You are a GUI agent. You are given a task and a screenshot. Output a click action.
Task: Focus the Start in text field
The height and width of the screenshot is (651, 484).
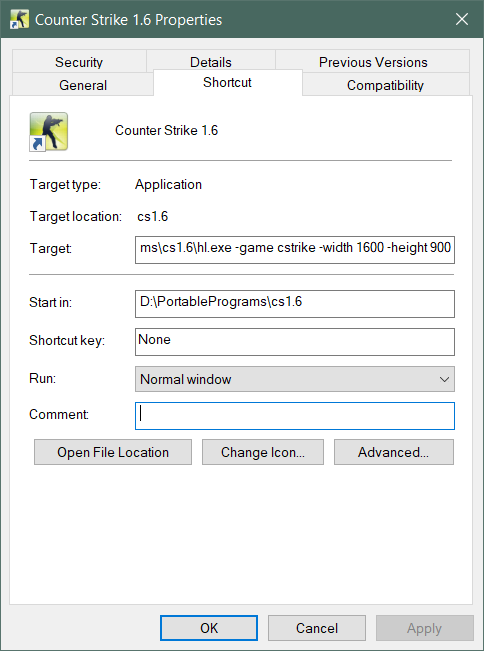pos(295,304)
